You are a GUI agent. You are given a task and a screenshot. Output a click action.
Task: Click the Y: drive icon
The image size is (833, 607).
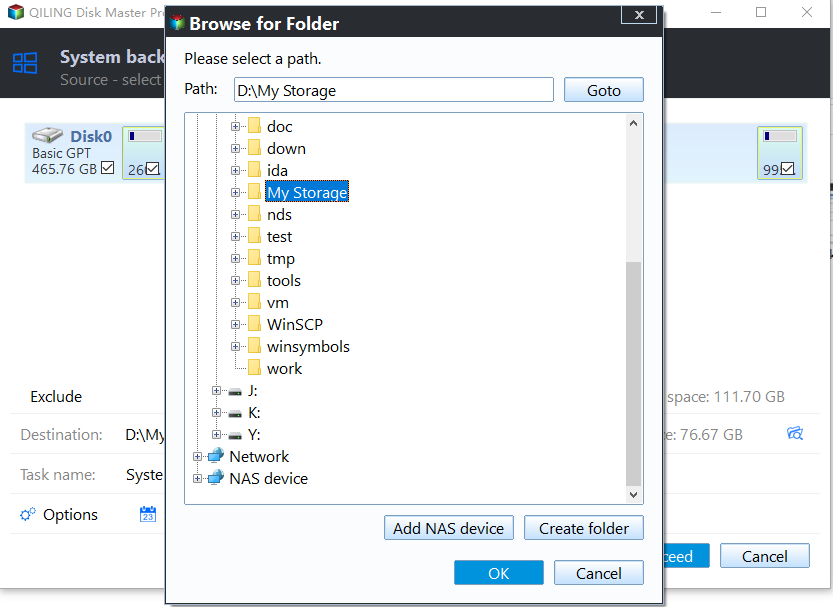(235, 436)
